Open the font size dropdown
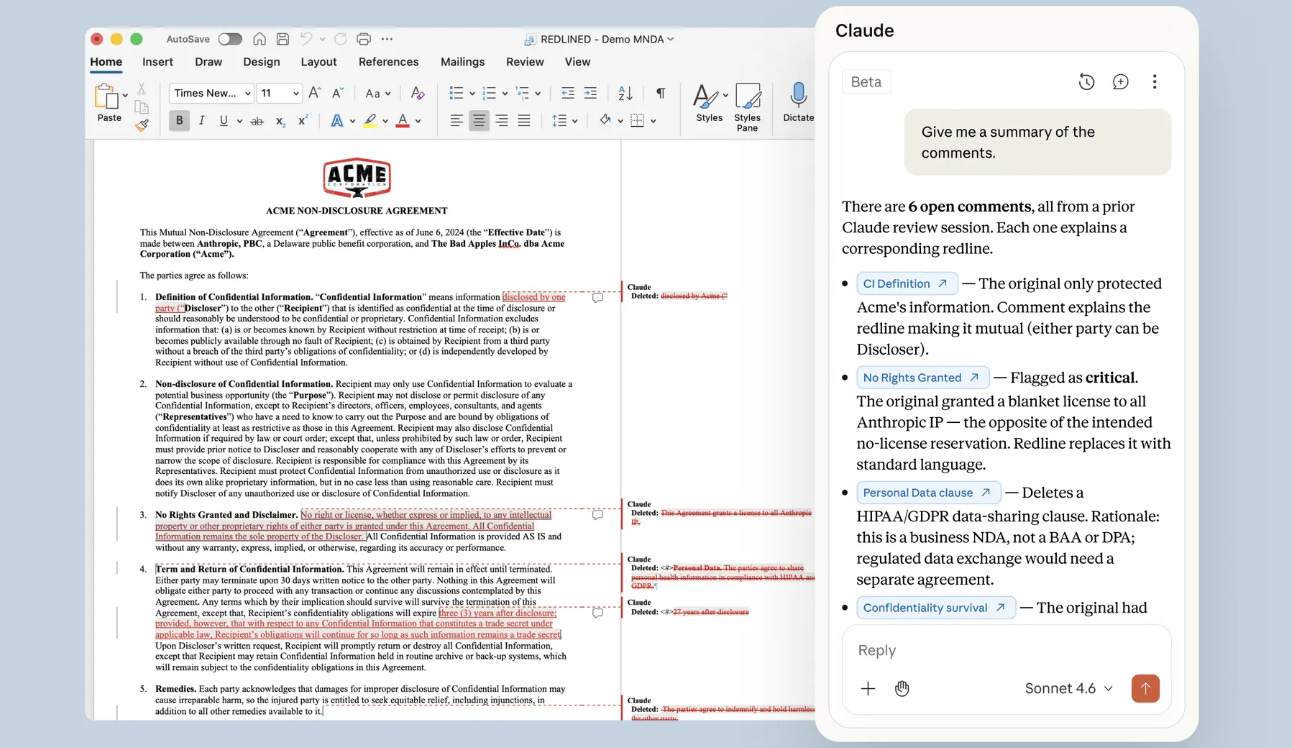 click(x=296, y=93)
